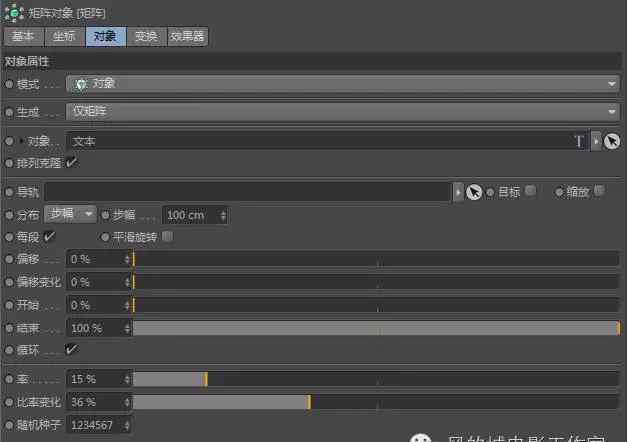Click the 比率变化 slider bar
Image resolution: width=627 pixels, height=442 pixels.
pyautogui.click(x=375, y=402)
